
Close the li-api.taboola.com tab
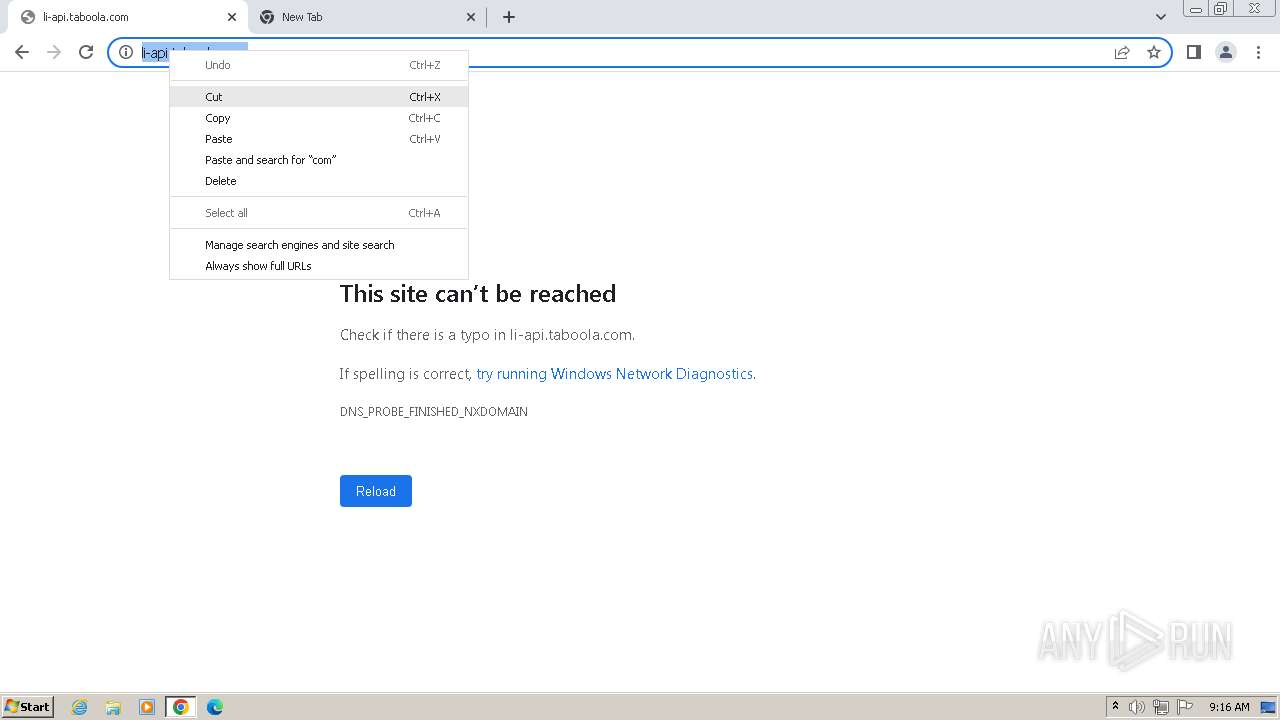tap(232, 17)
